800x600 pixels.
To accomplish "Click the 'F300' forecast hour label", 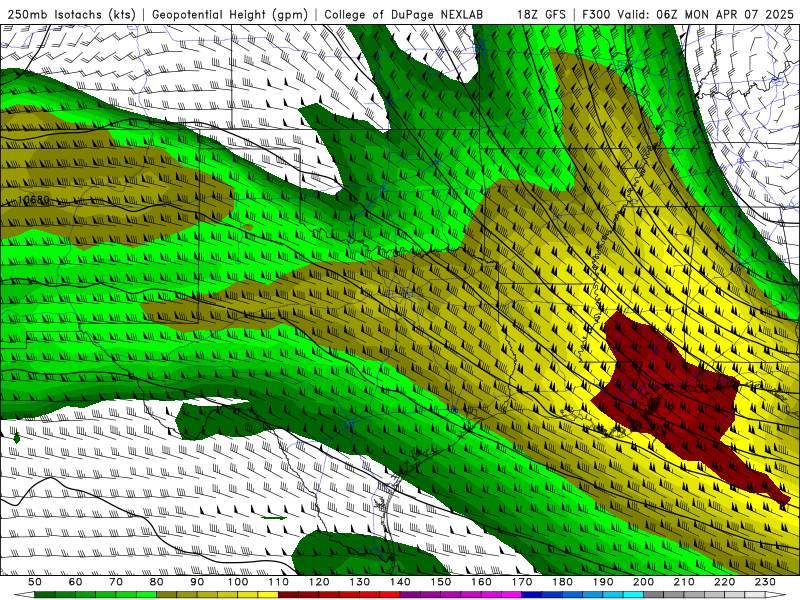I will [x=596, y=14].
